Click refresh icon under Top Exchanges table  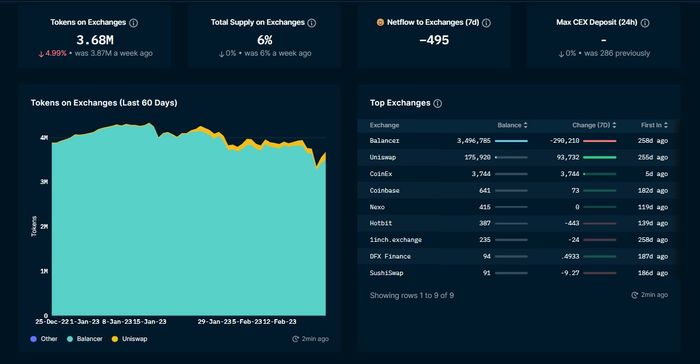tap(634, 295)
